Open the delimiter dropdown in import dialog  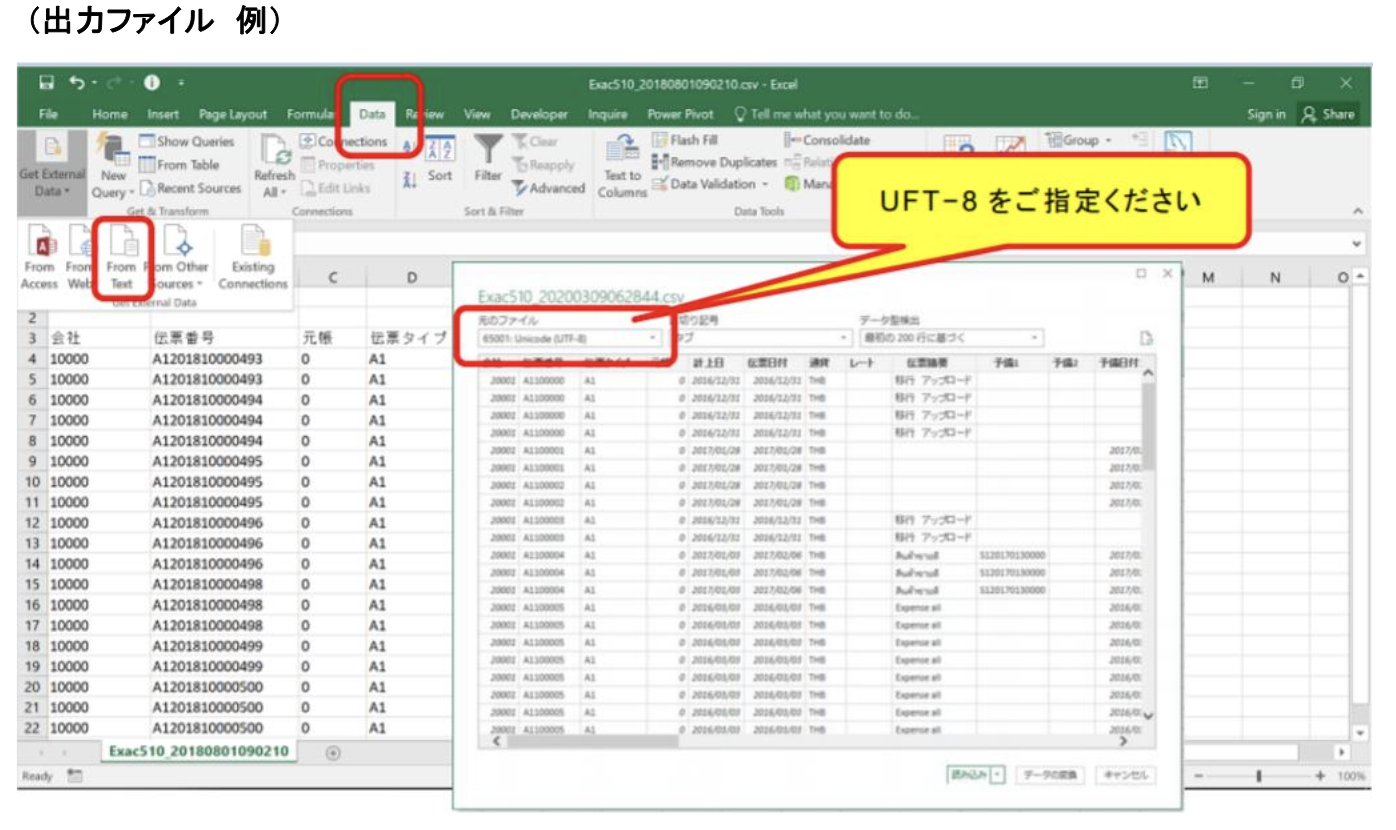[x=762, y=339]
